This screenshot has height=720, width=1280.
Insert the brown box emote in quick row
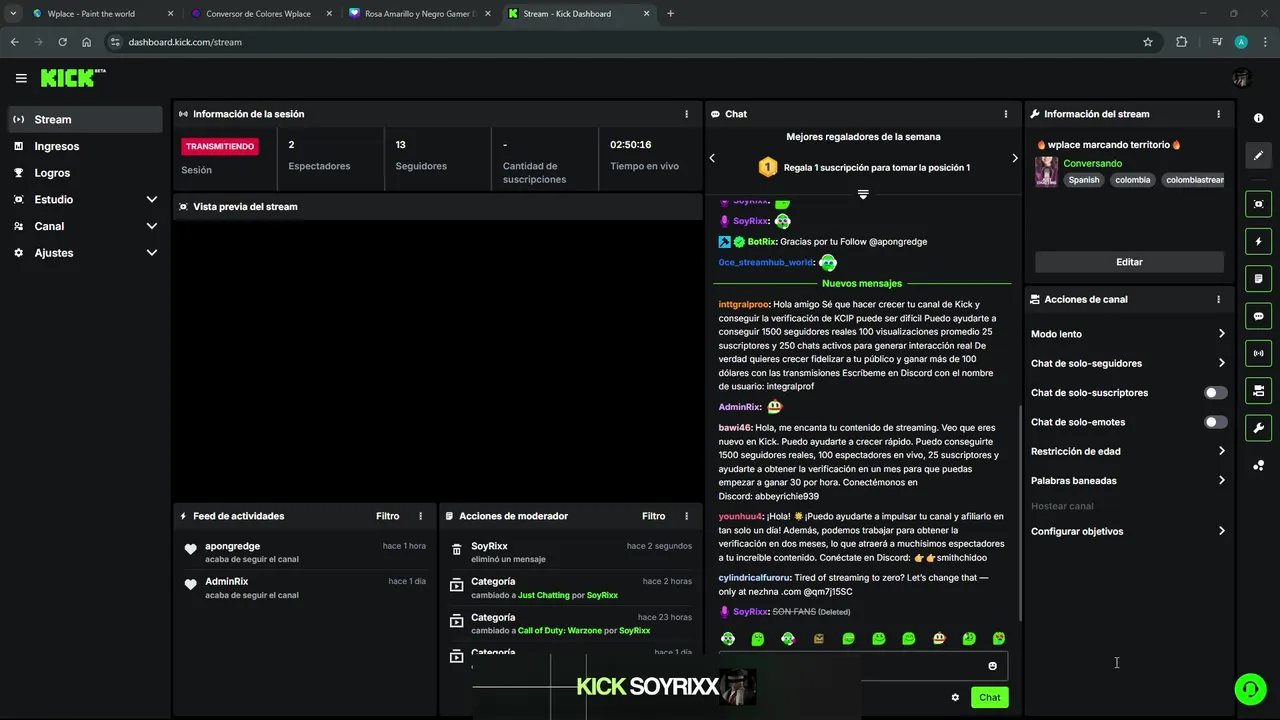(818, 639)
